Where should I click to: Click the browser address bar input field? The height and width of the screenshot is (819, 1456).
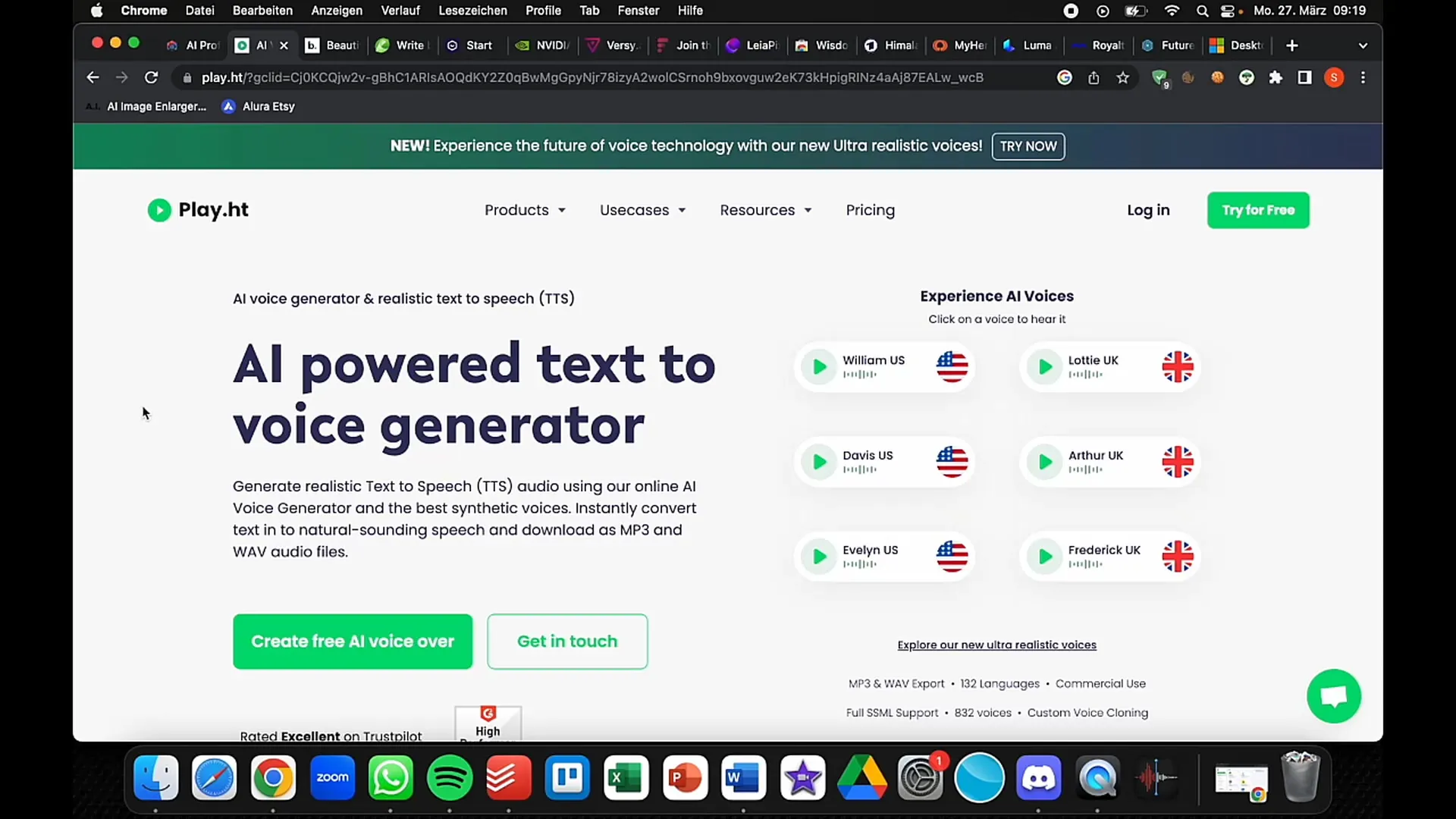[x=591, y=77]
